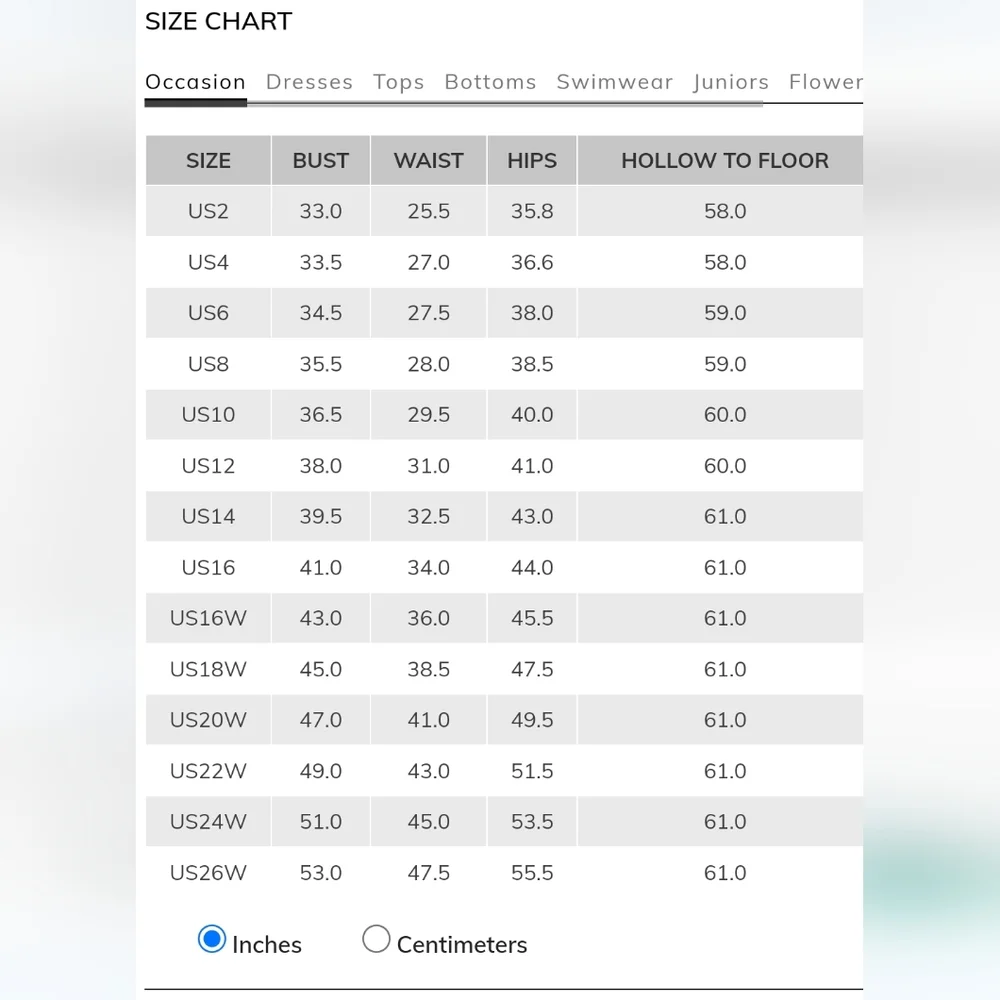Select the Occasion tab
The width and height of the screenshot is (1000, 1000).
[195, 82]
